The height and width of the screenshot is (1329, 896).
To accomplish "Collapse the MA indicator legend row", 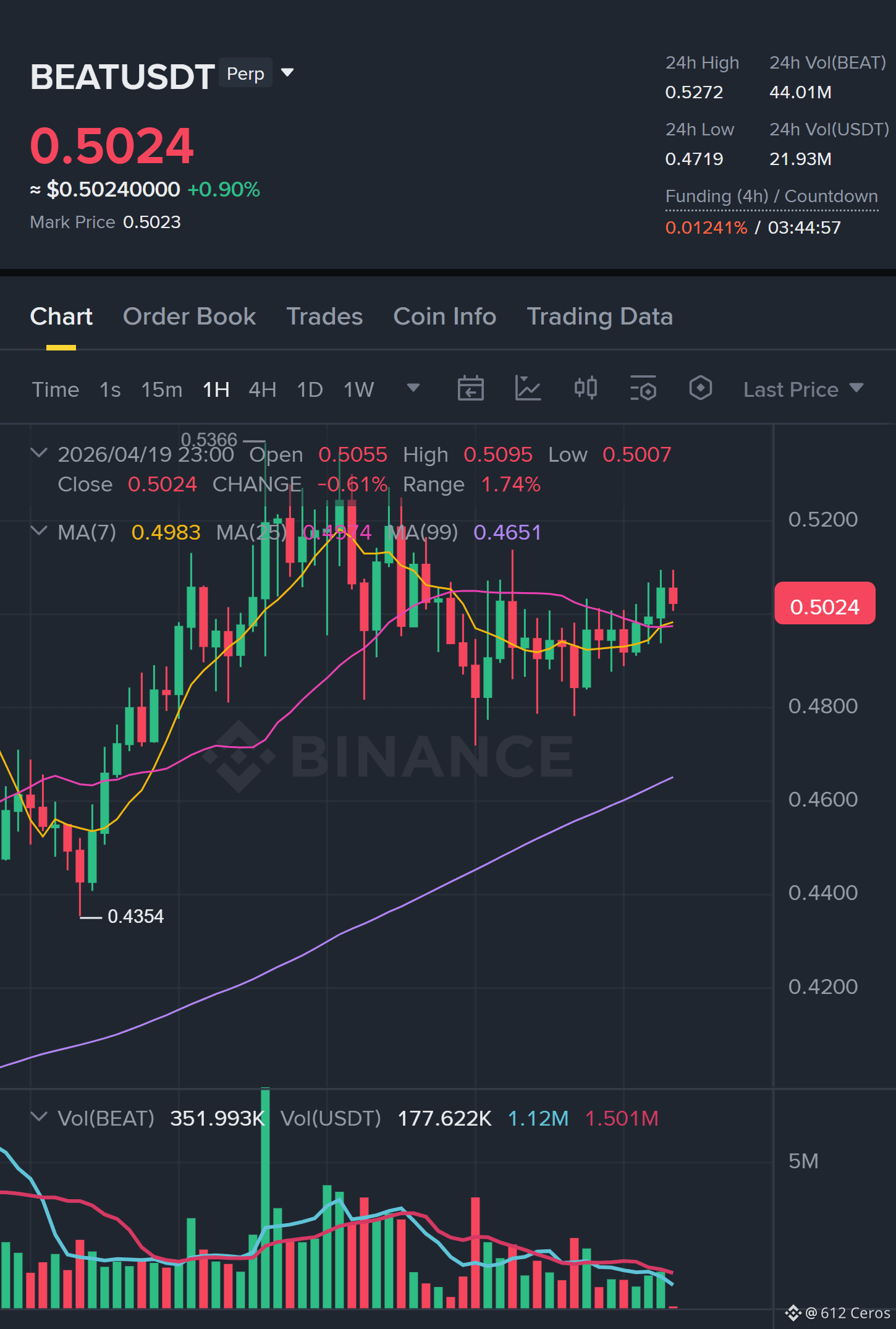I will pos(39,531).
